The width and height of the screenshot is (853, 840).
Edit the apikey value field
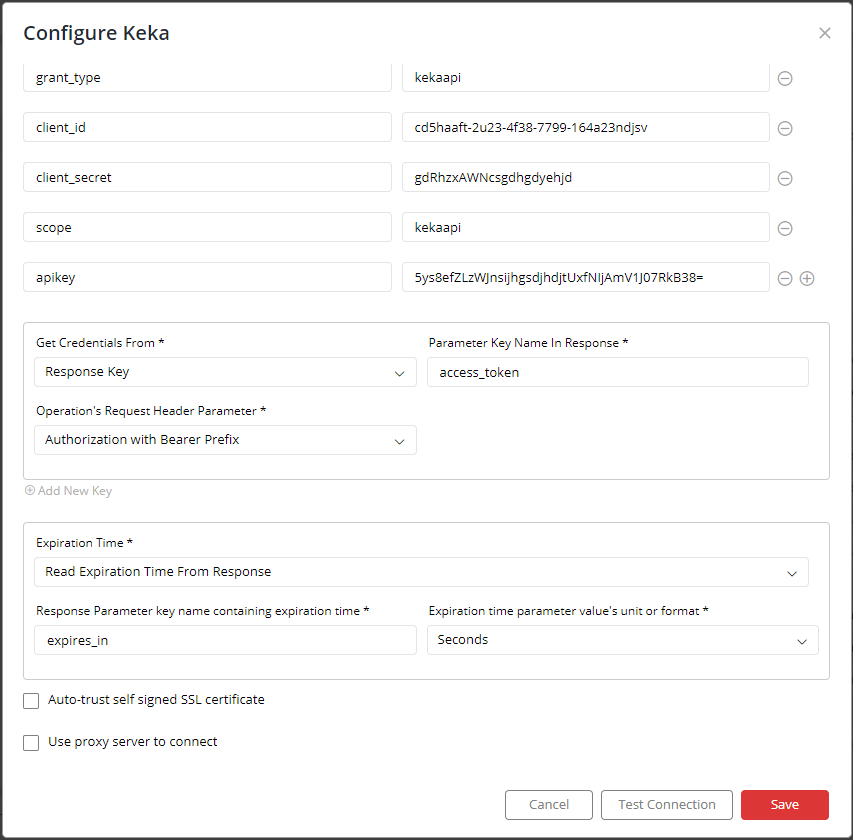(585, 277)
